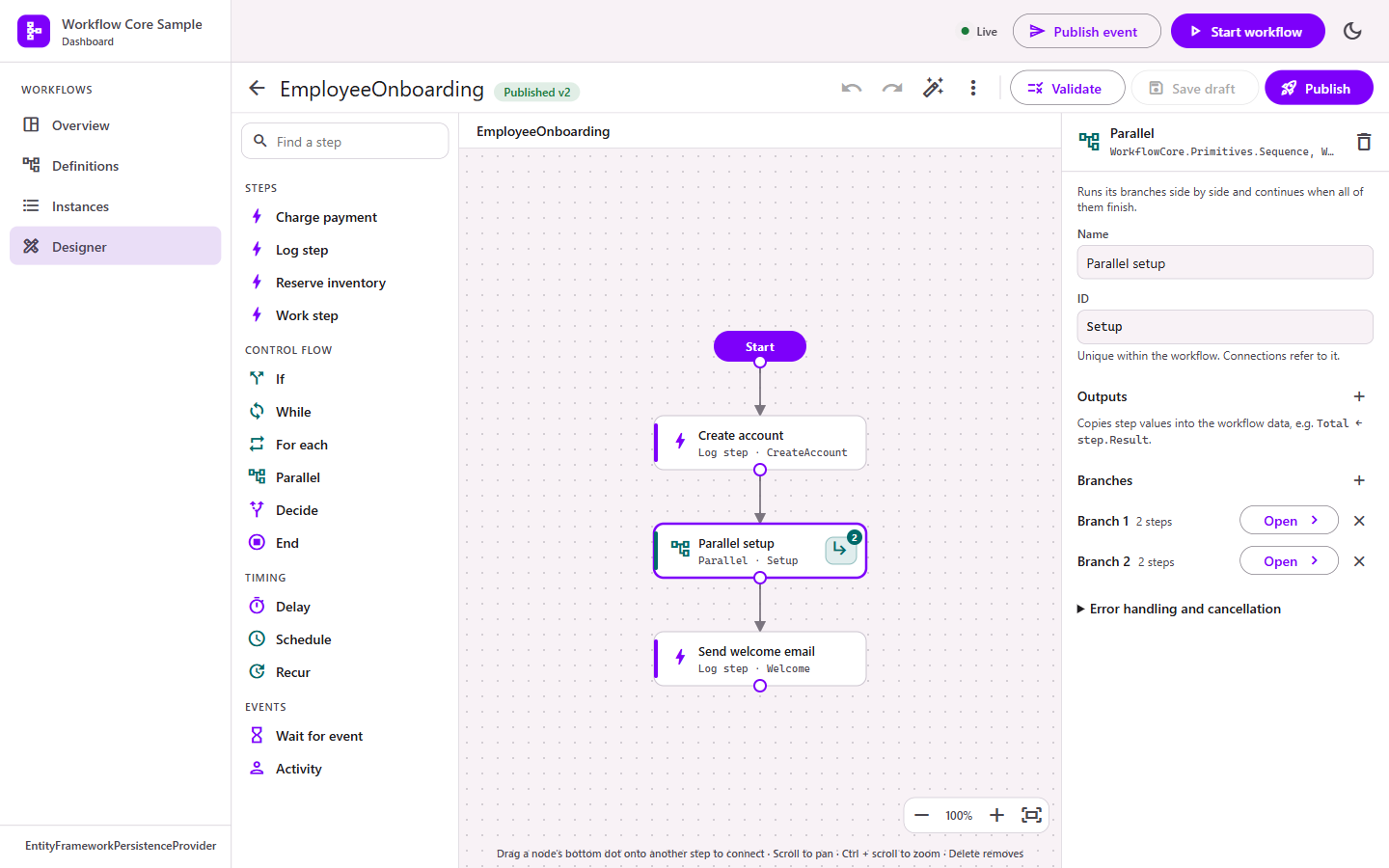The image size is (1389, 868).
Task: Click the Start workflow button
Action: pos(1247,32)
